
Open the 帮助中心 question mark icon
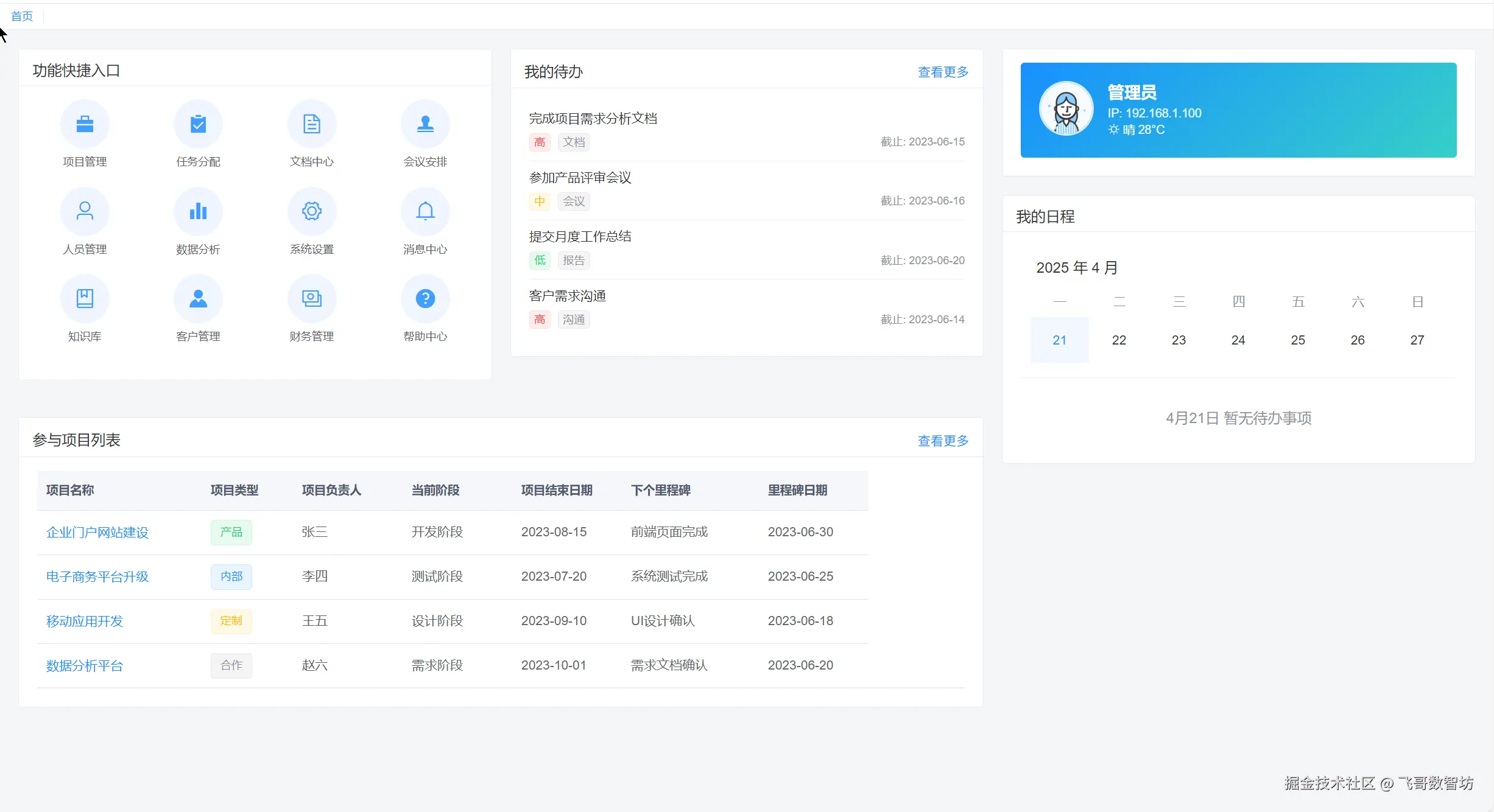(425, 298)
